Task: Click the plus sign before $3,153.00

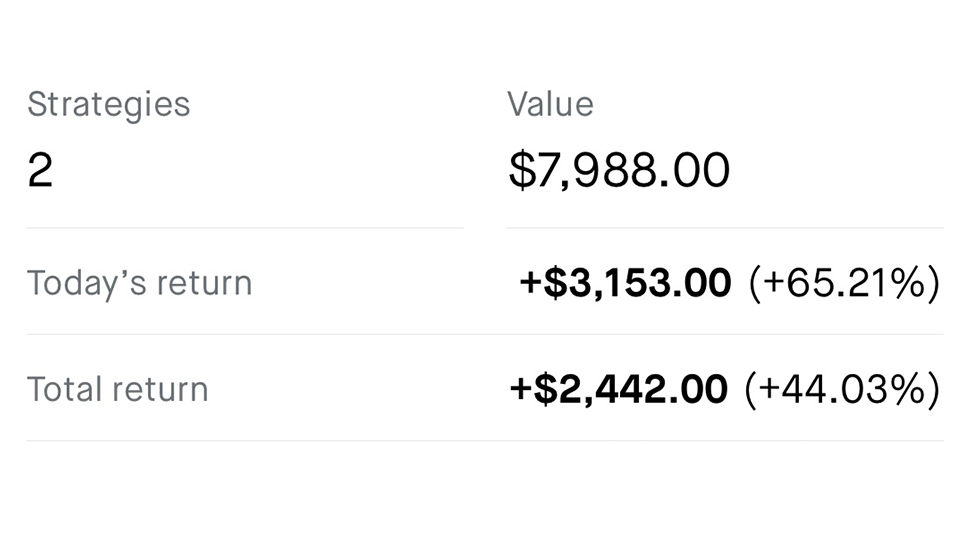Action: pos(530,283)
